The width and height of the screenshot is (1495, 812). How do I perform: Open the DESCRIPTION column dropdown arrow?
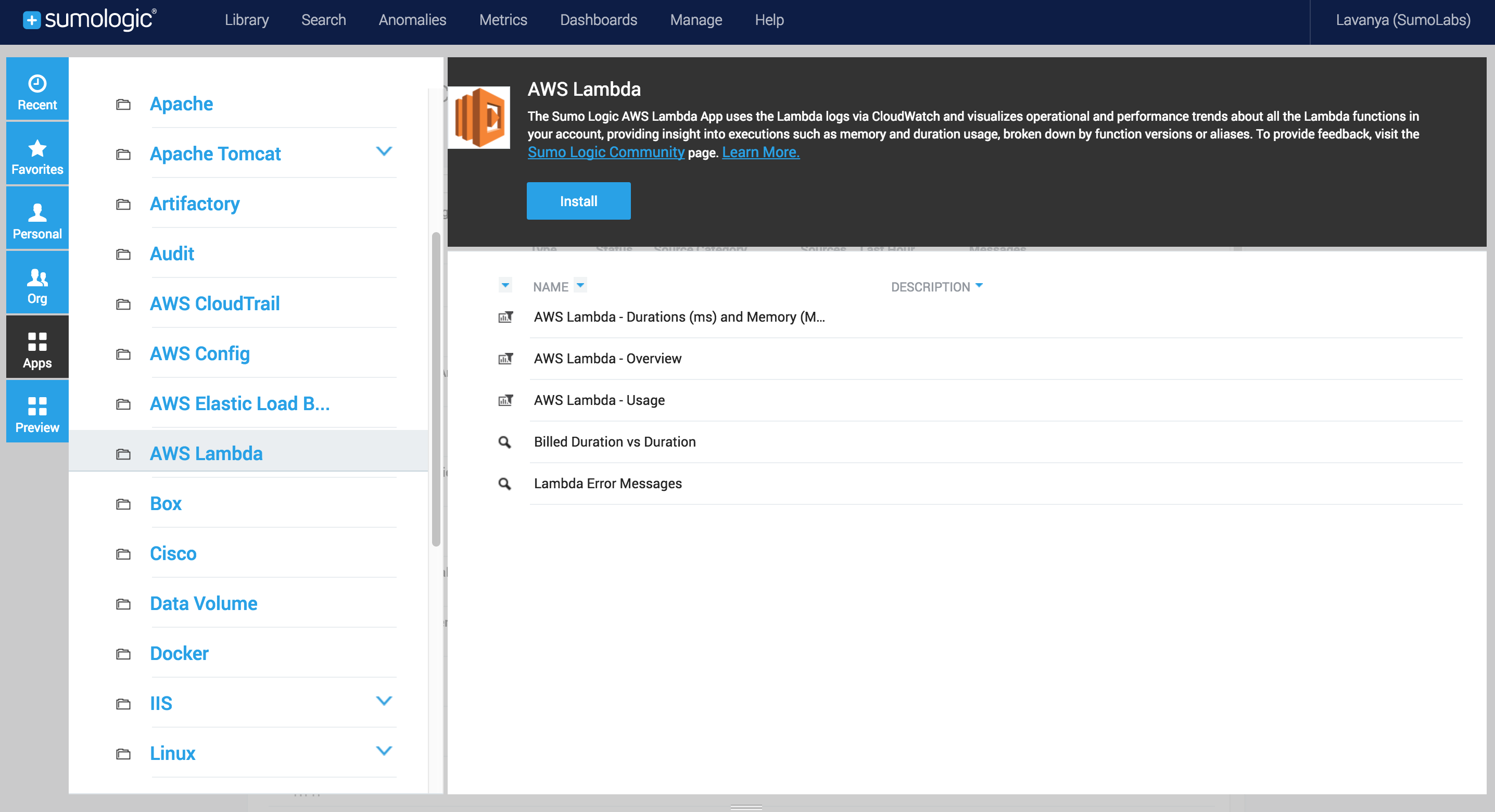(979, 286)
